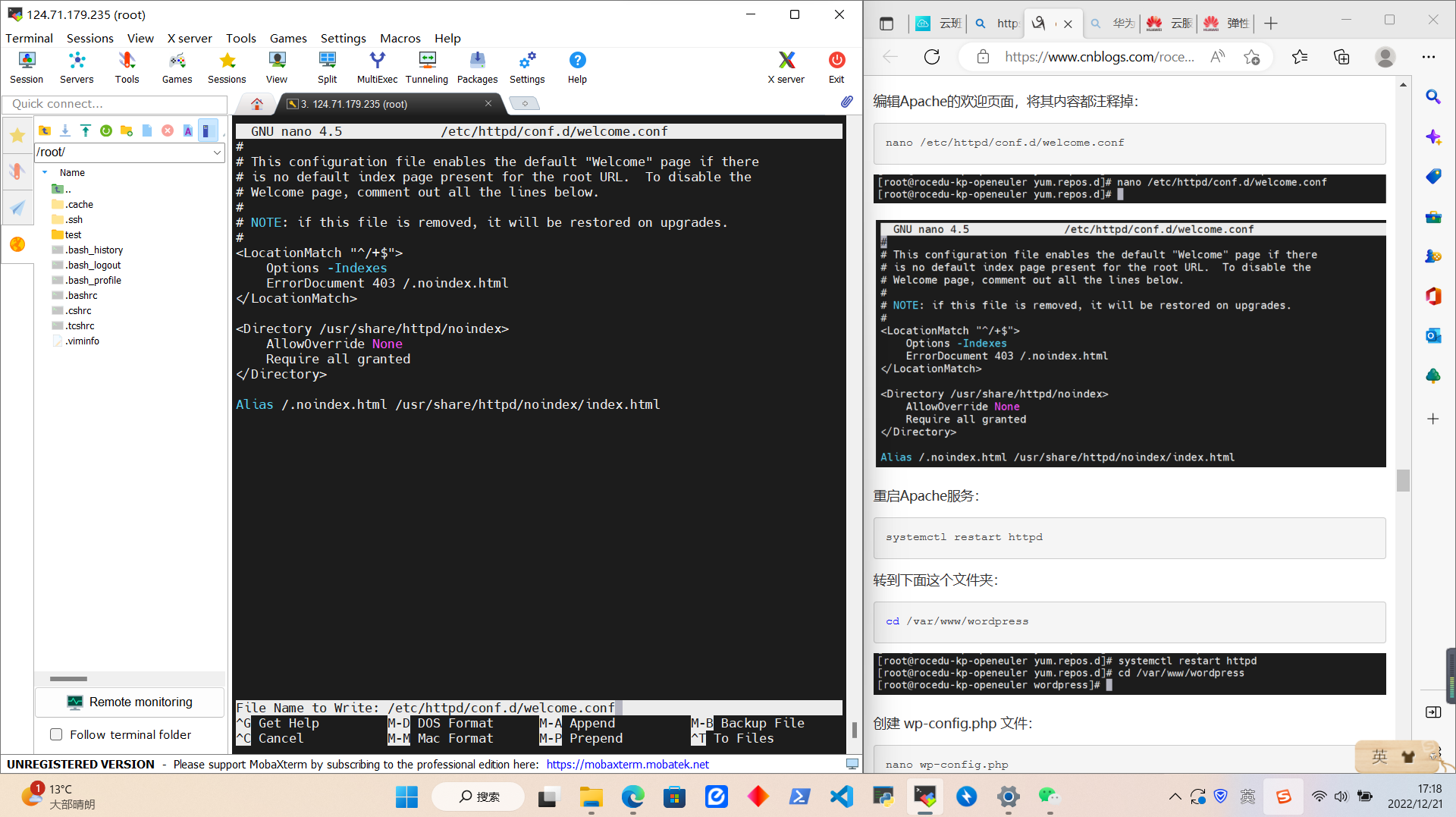Screen dimensions: 1456x817
Task: Click the Servers toolbar icon
Action: coord(77,67)
